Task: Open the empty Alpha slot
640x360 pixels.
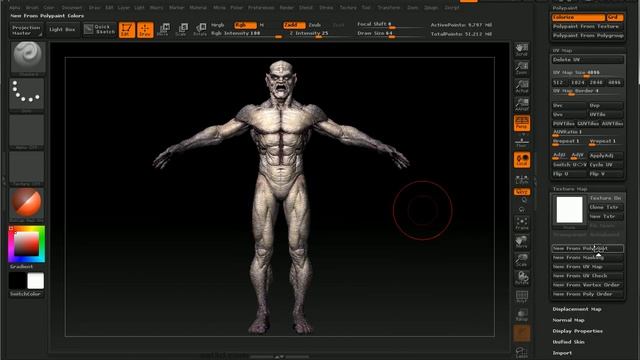Action: point(27,131)
